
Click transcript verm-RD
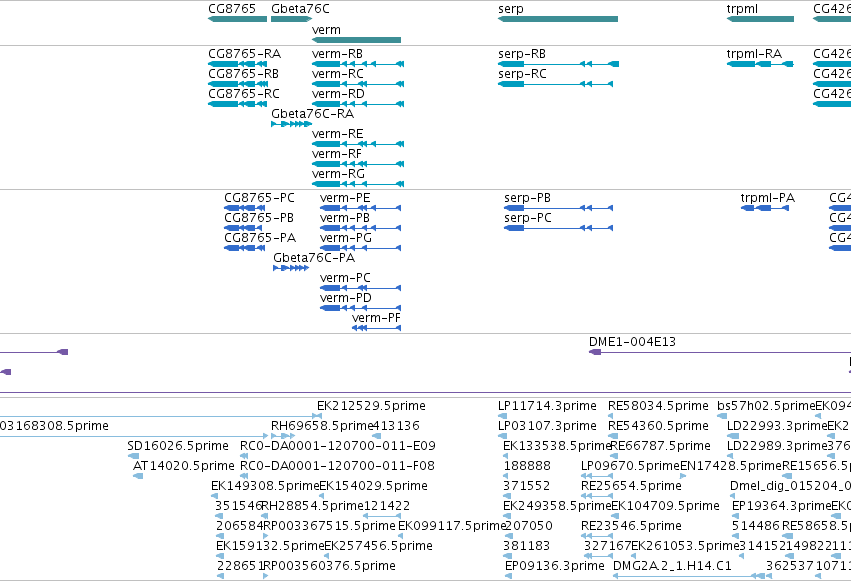click(358, 104)
